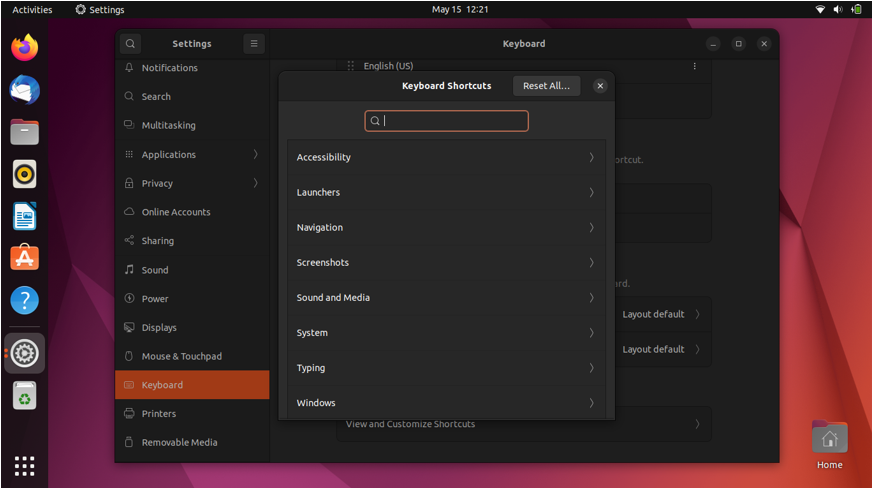Image resolution: width=873 pixels, height=488 pixels.
Task: Open the Home folder desktop icon
Action: tap(830, 445)
